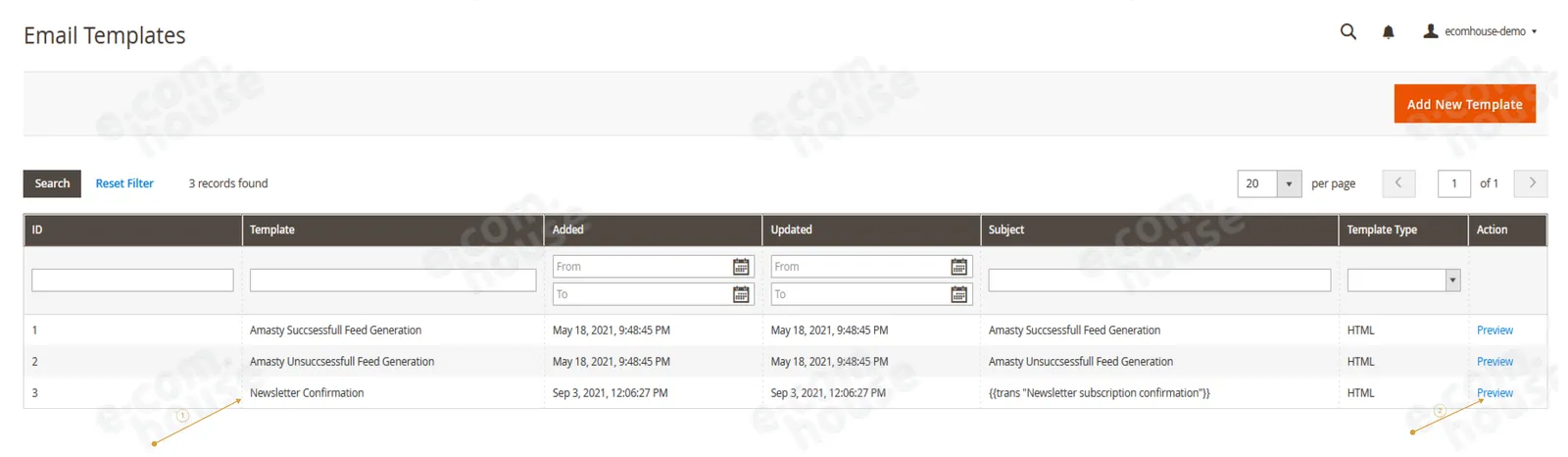Screen dimensions: 1568x457
Task: Open the Added From date calendar icon
Action: (741, 267)
